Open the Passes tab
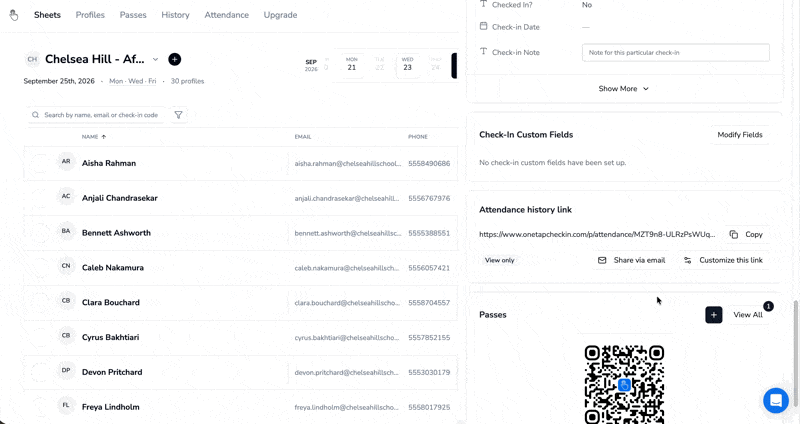 tap(133, 15)
